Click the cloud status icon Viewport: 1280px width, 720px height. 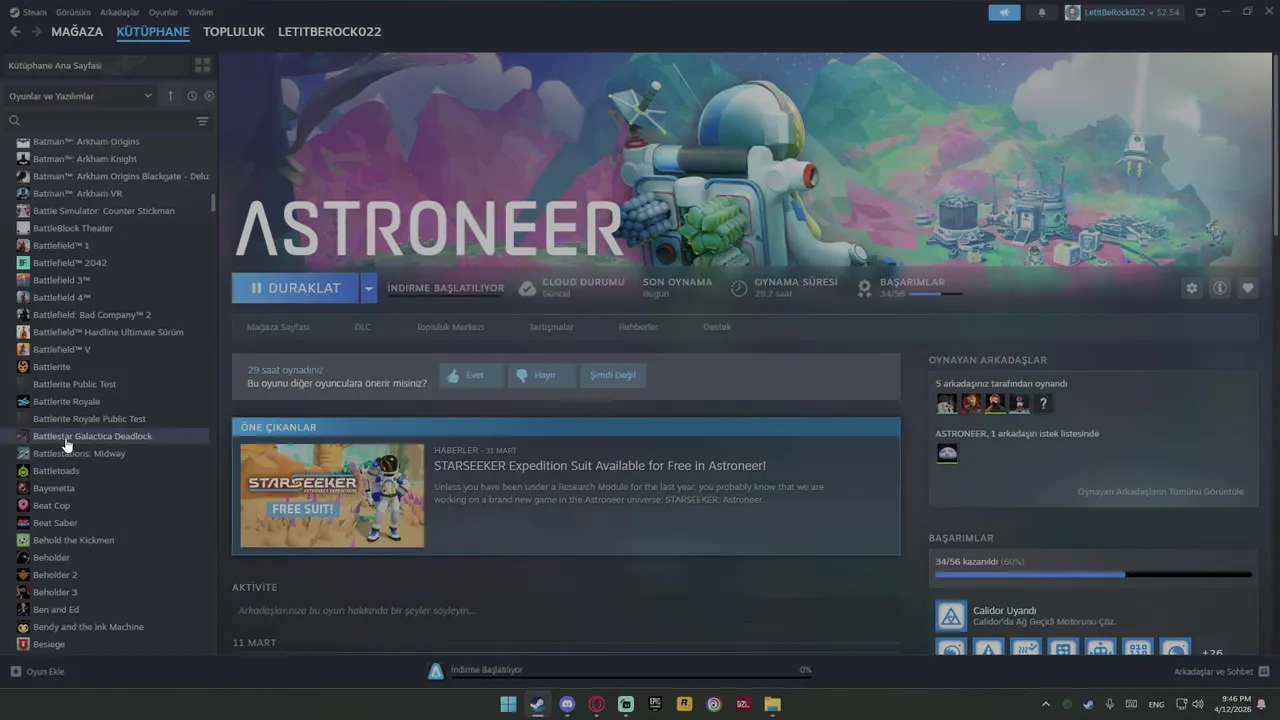[x=527, y=288]
